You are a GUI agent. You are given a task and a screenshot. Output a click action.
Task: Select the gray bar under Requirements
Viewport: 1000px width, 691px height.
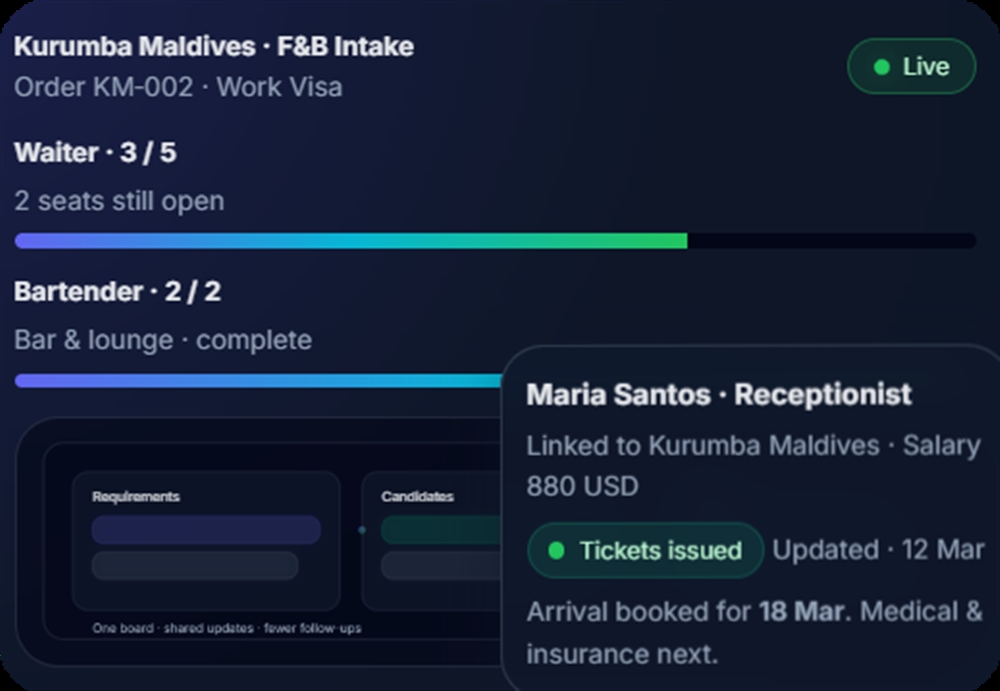pos(195,566)
